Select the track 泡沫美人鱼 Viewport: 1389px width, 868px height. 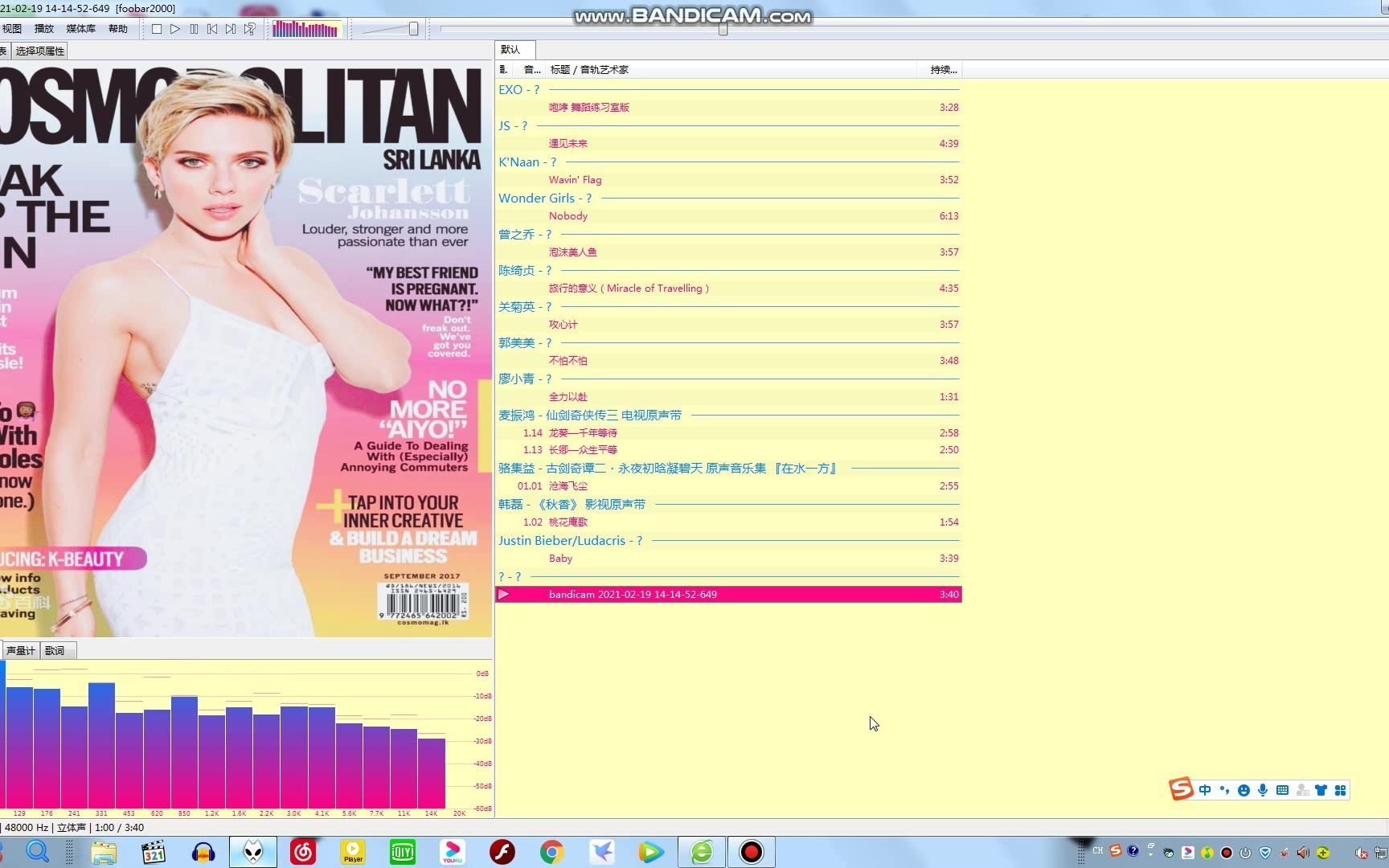(728, 252)
